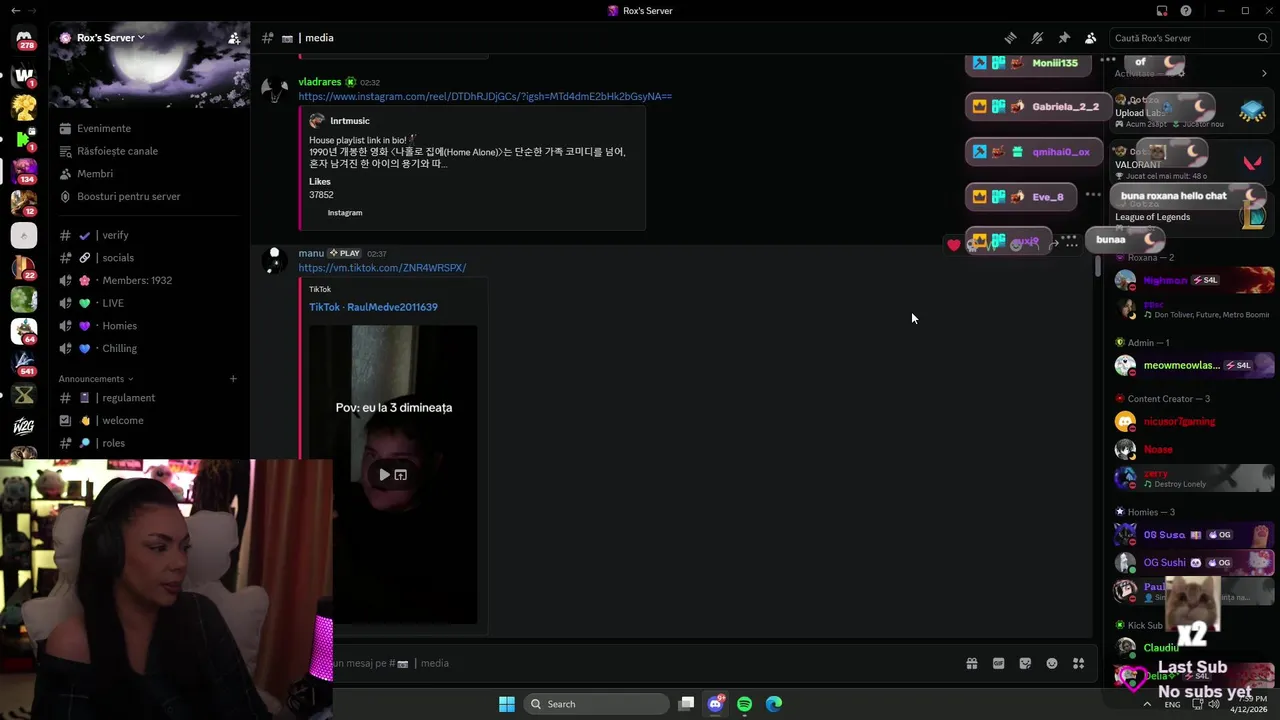Open the W server icon
The image size is (1280, 720).
tap(24, 75)
